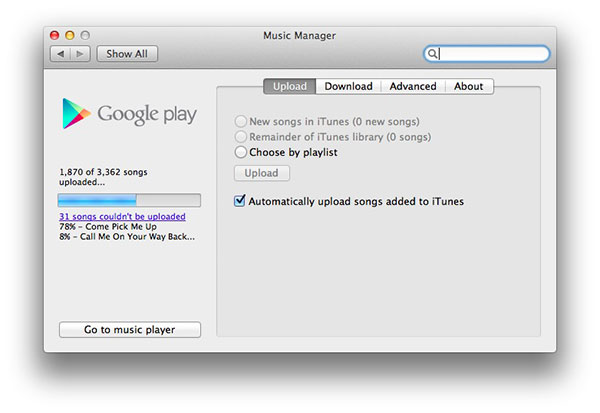The width and height of the screenshot is (600, 413).
Task: Open the 31 songs couldn't be uploaded link
Action: click(122, 216)
